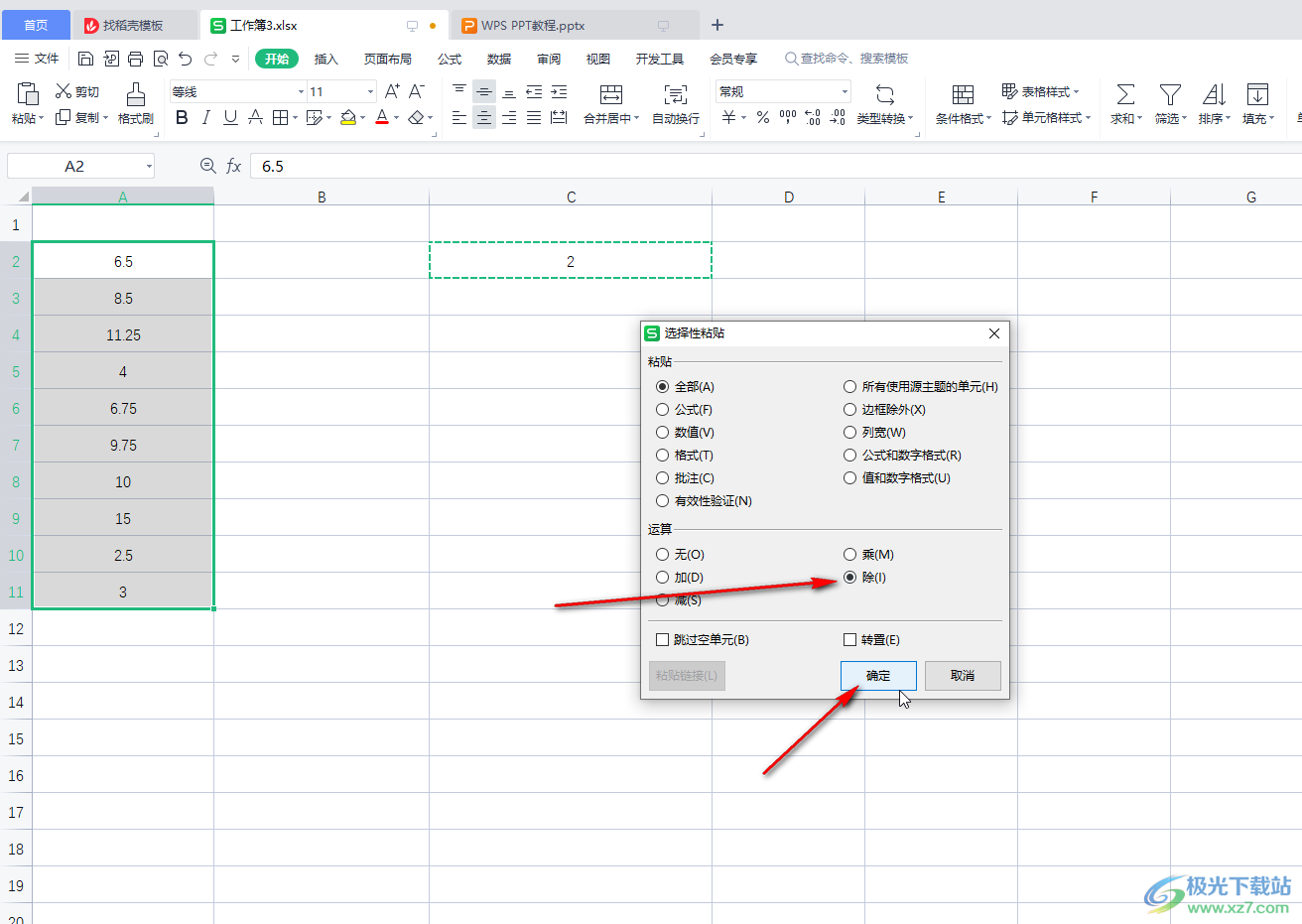Click the Save icon in quick toolbar
The image size is (1302, 924).
point(85,59)
